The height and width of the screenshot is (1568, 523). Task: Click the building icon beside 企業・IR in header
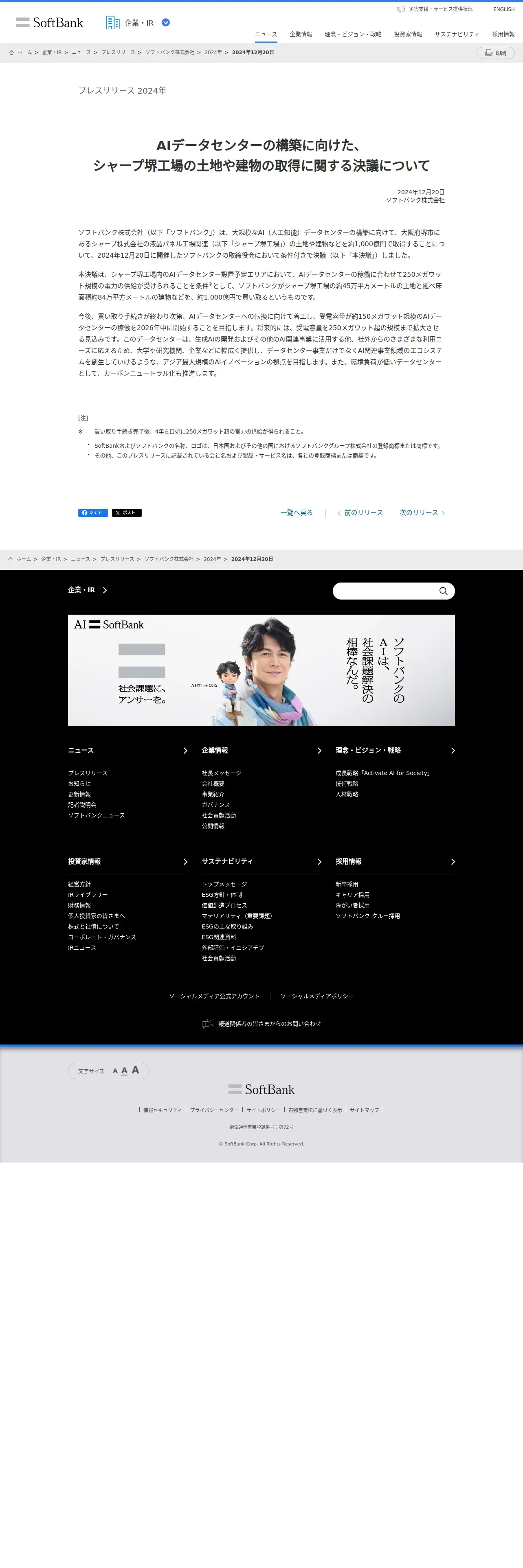[113, 22]
